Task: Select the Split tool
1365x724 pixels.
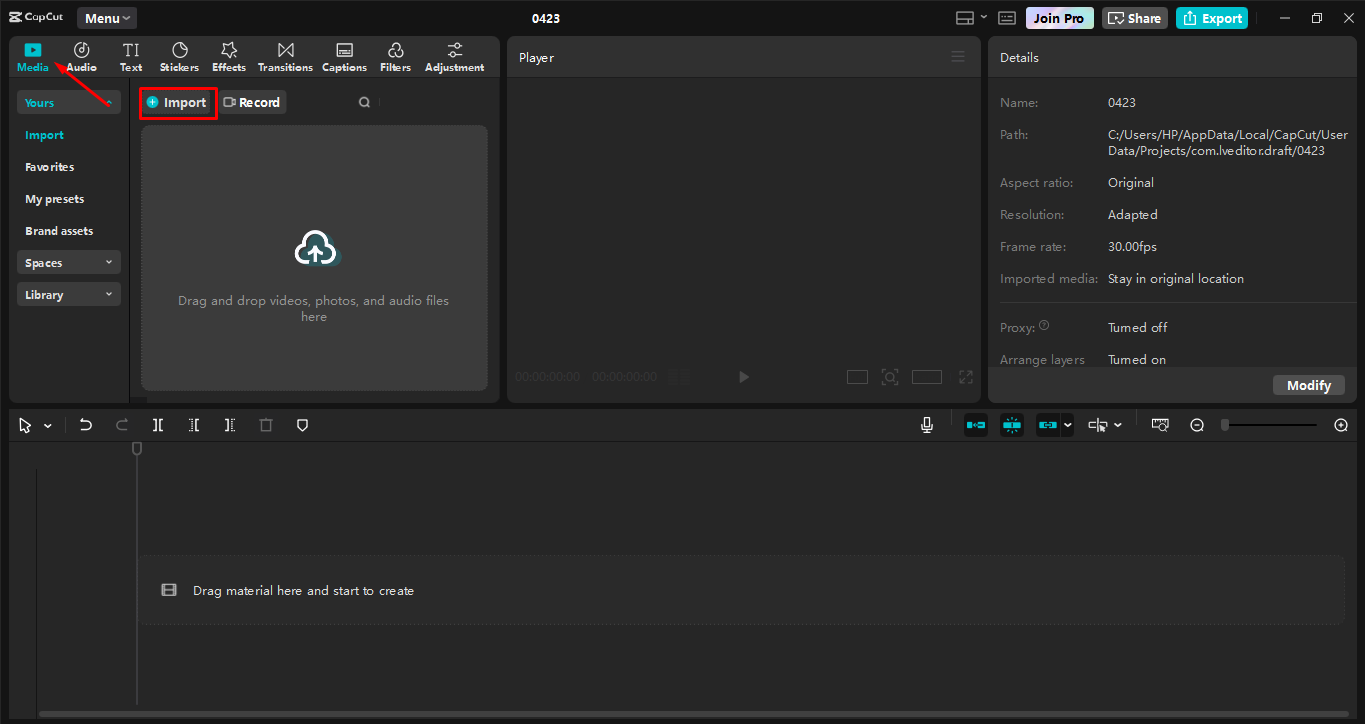Action: click(157, 424)
